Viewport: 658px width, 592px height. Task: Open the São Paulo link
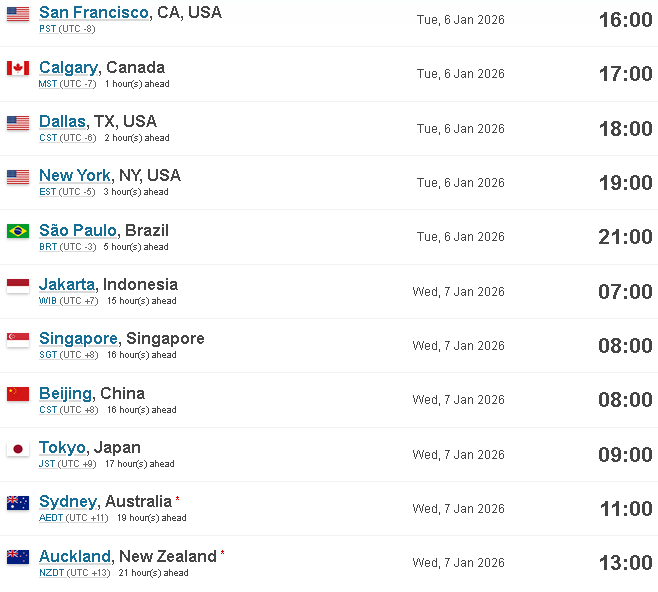78,230
